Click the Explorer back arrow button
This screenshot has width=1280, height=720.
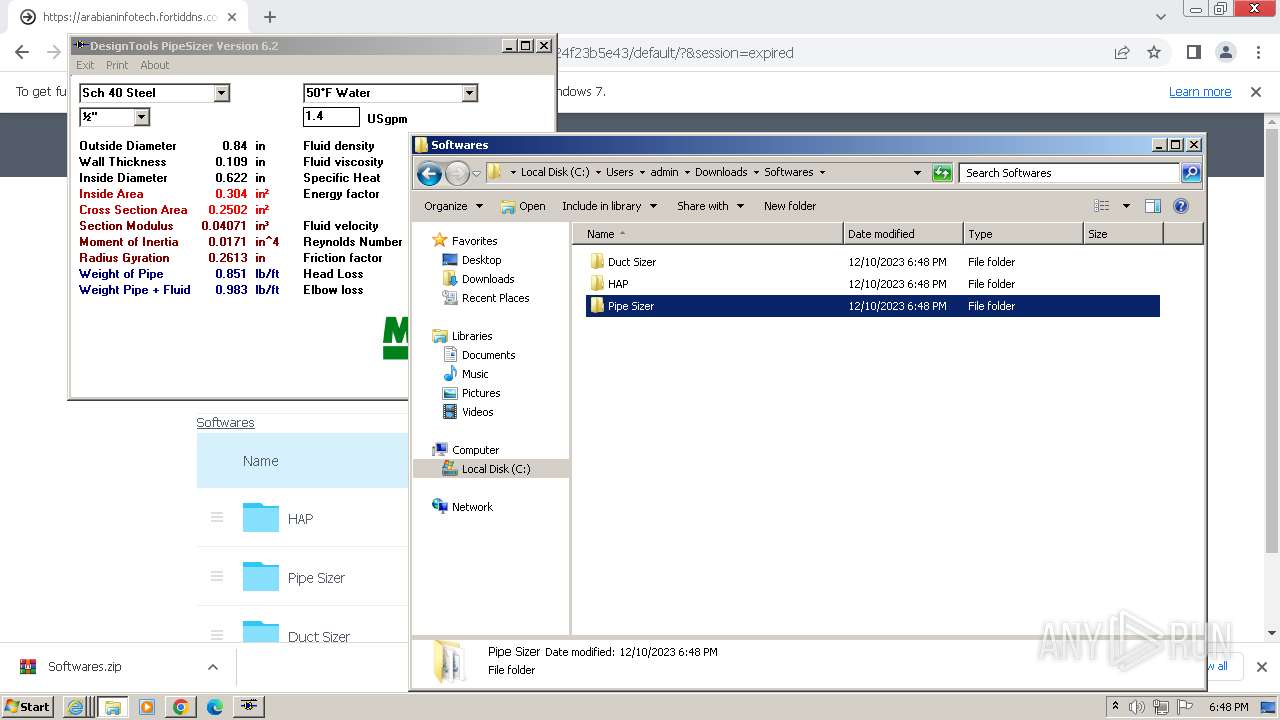(x=429, y=173)
